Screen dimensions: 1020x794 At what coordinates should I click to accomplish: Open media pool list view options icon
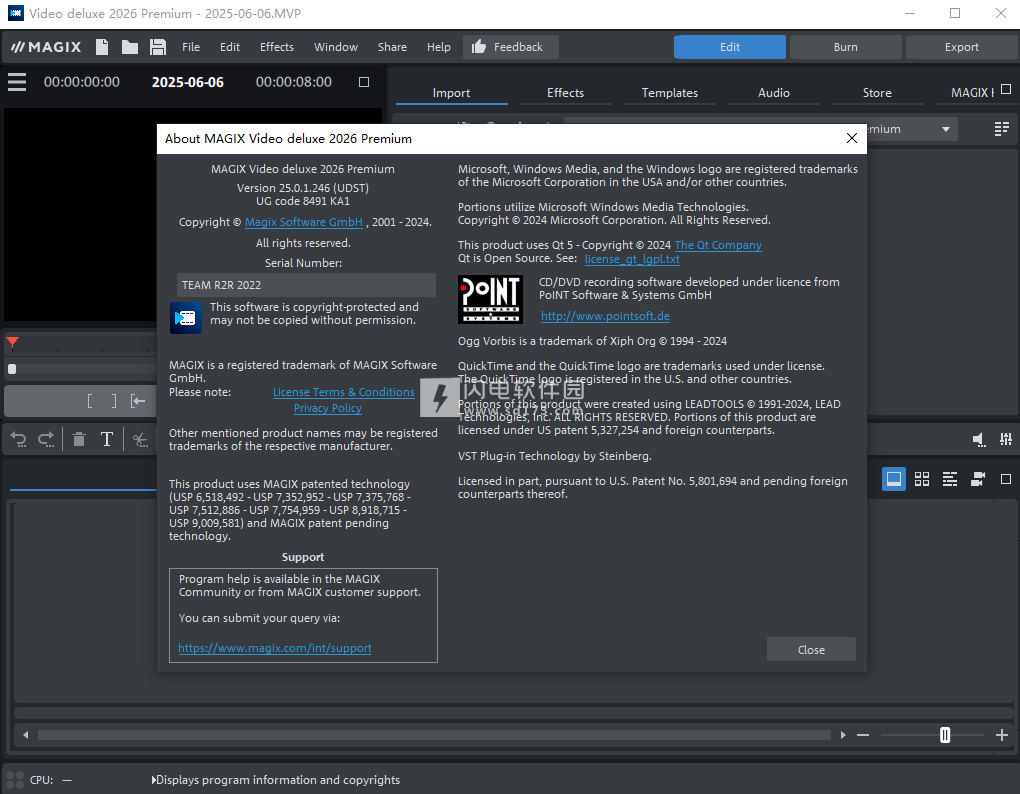[1002, 129]
